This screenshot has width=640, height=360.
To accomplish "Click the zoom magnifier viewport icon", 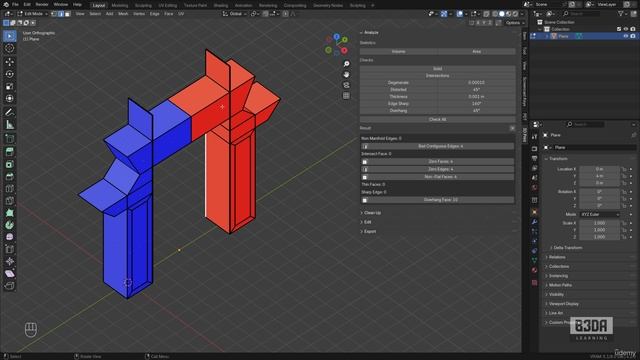I will tap(346, 64).
